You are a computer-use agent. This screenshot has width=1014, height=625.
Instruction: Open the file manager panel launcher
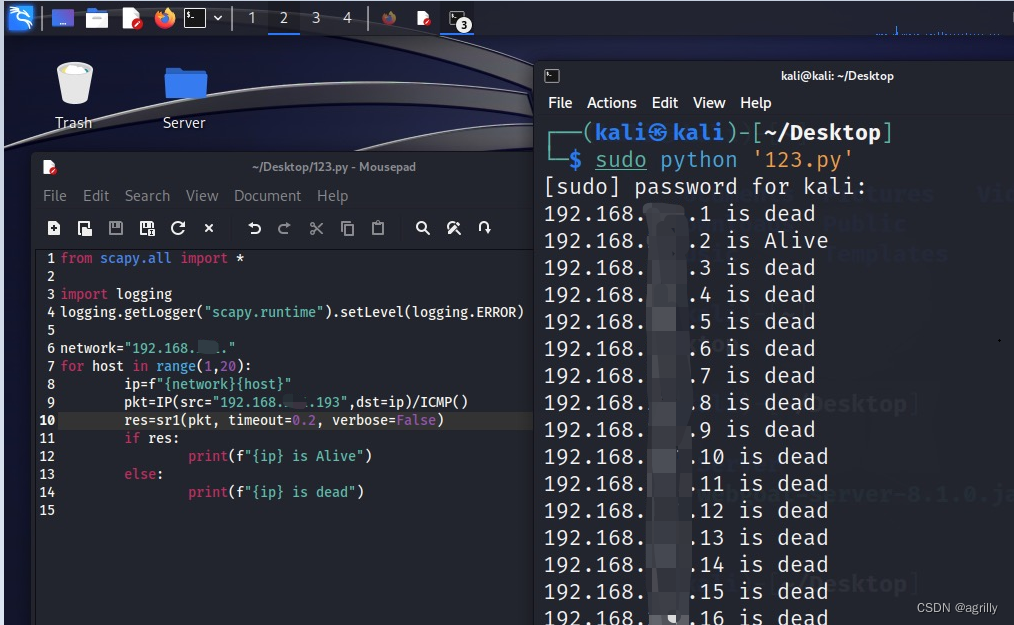(x=96, y=18)
